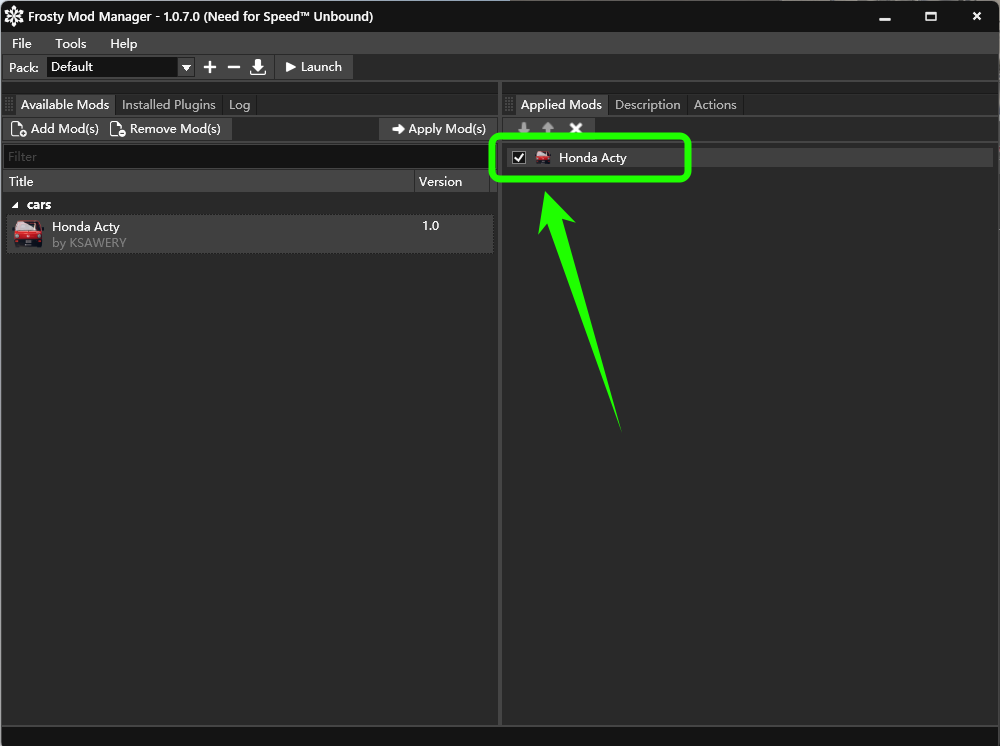Click the import pack download icon
The image size is (1000, 746).
(x=258, y=67)
